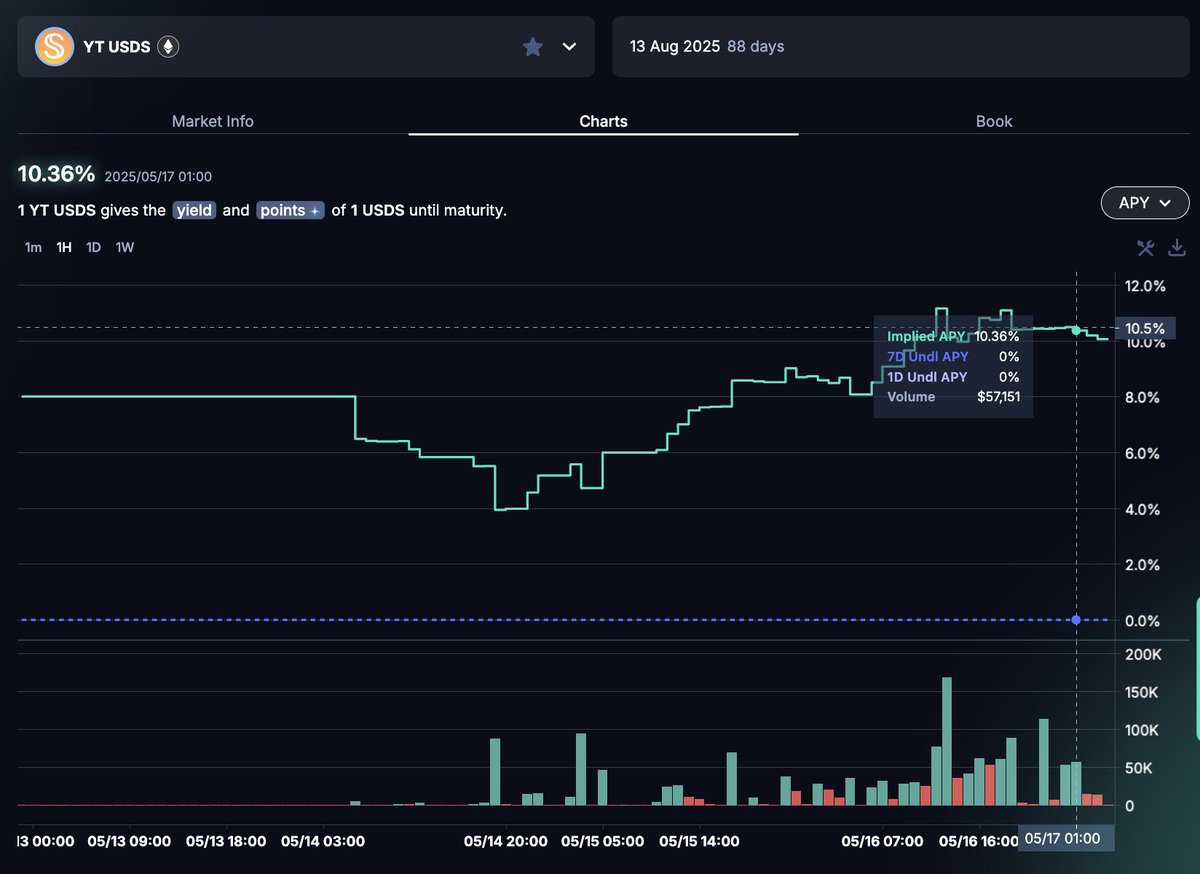The width and height of the screenshot is (1200, 874).
Task: Switch to the Market Info tab
Action: coord(213,121)
